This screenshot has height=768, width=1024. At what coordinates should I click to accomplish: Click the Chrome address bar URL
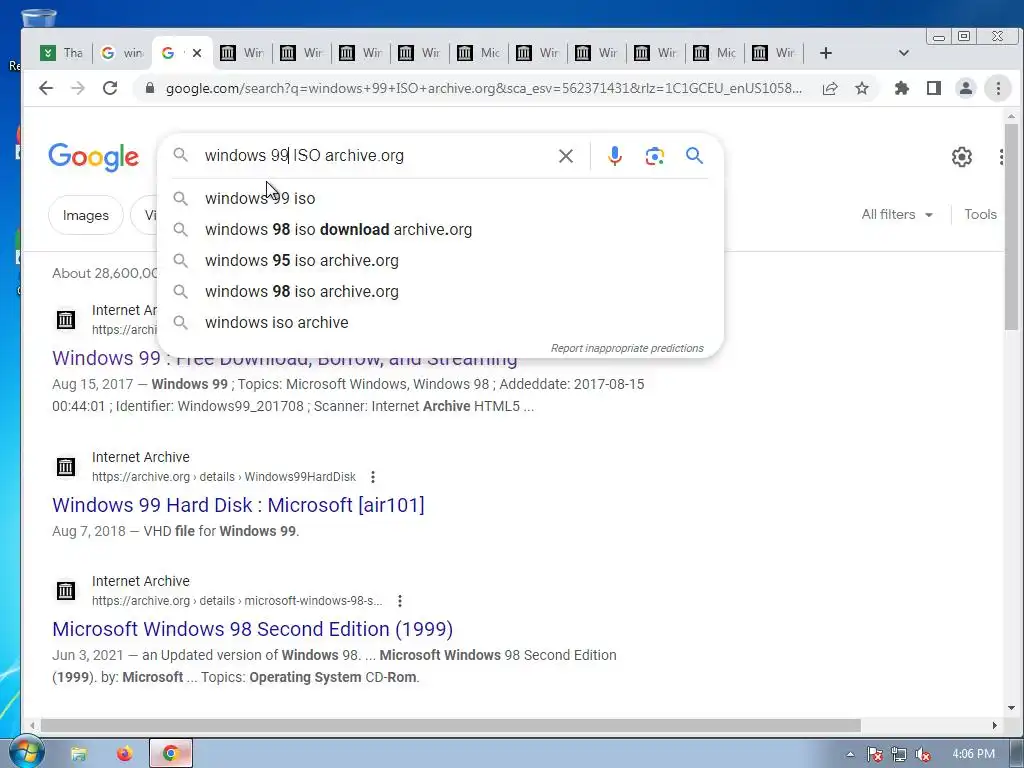point(483,88)
